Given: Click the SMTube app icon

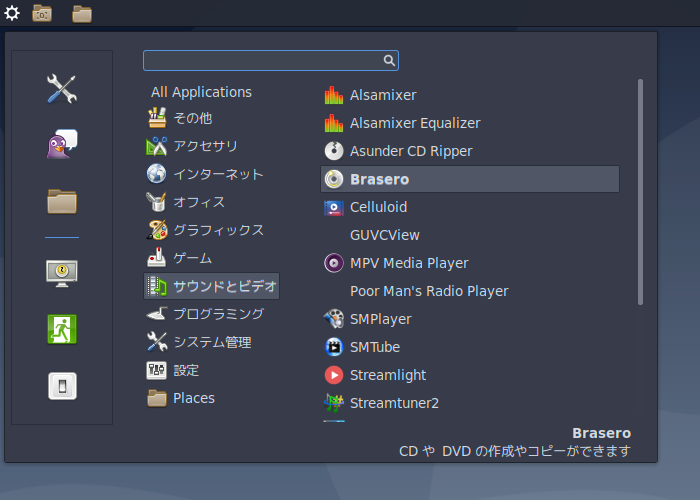Looking at the screenshot, I should click(334, 347).
